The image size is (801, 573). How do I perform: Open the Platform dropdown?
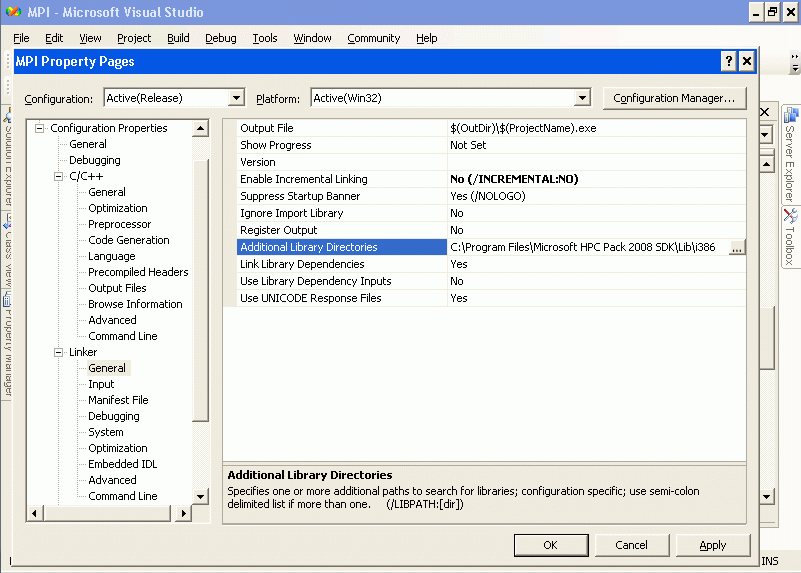(x=582, y=98)
